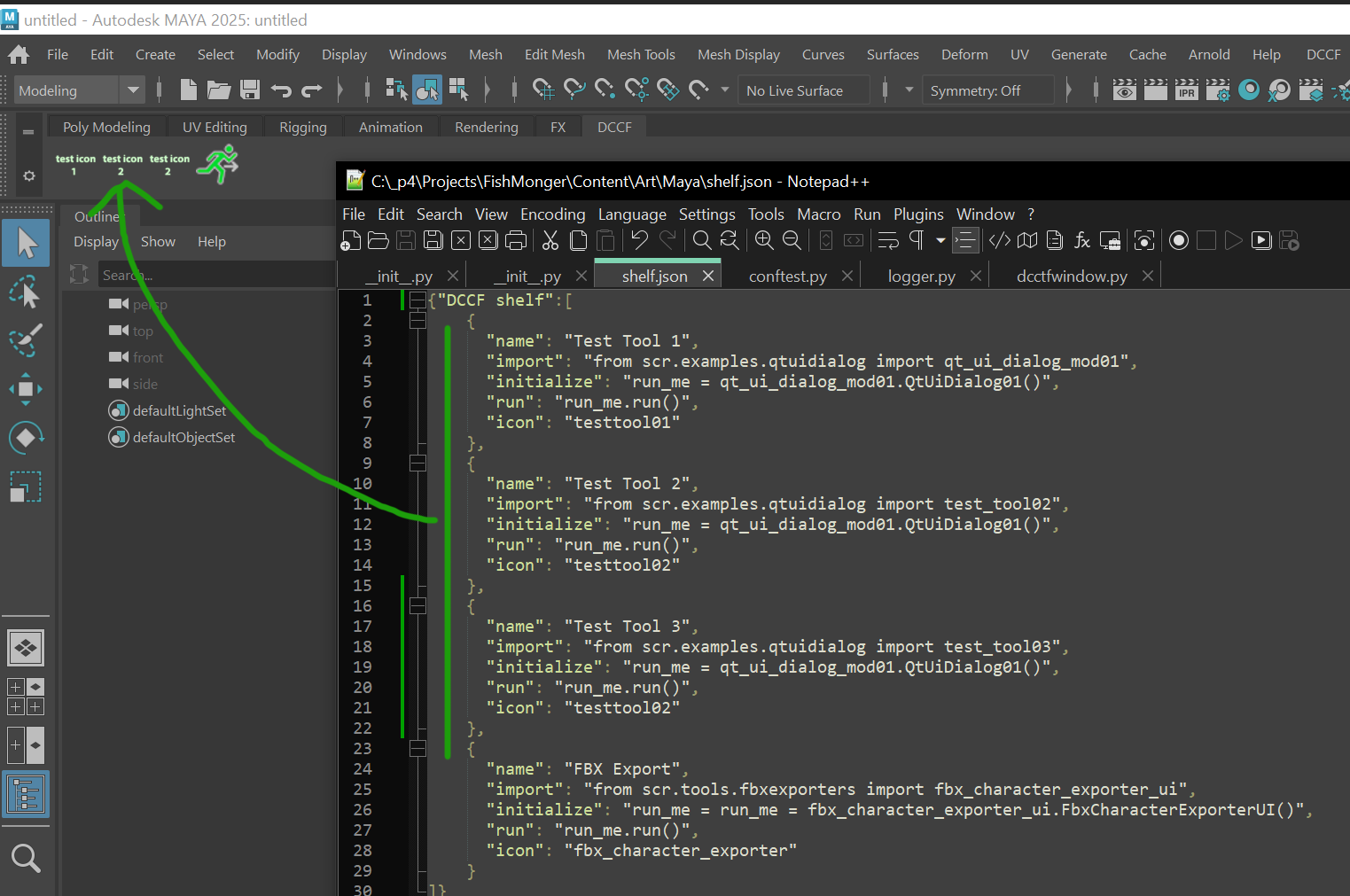
Task: Click the Maya Select tool arrow
Action: (26, 242)
